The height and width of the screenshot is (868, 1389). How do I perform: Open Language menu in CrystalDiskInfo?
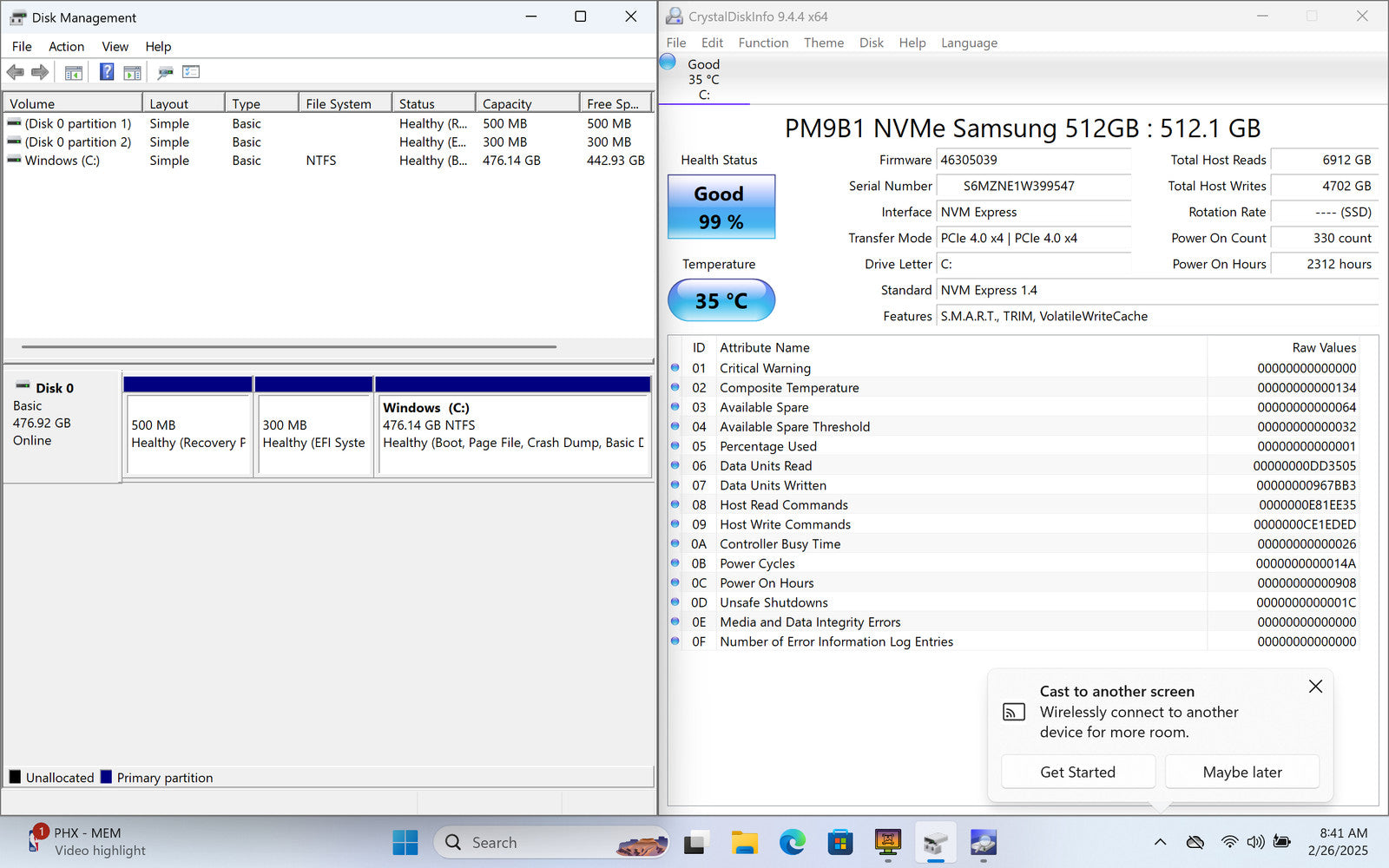pos(969,43)
